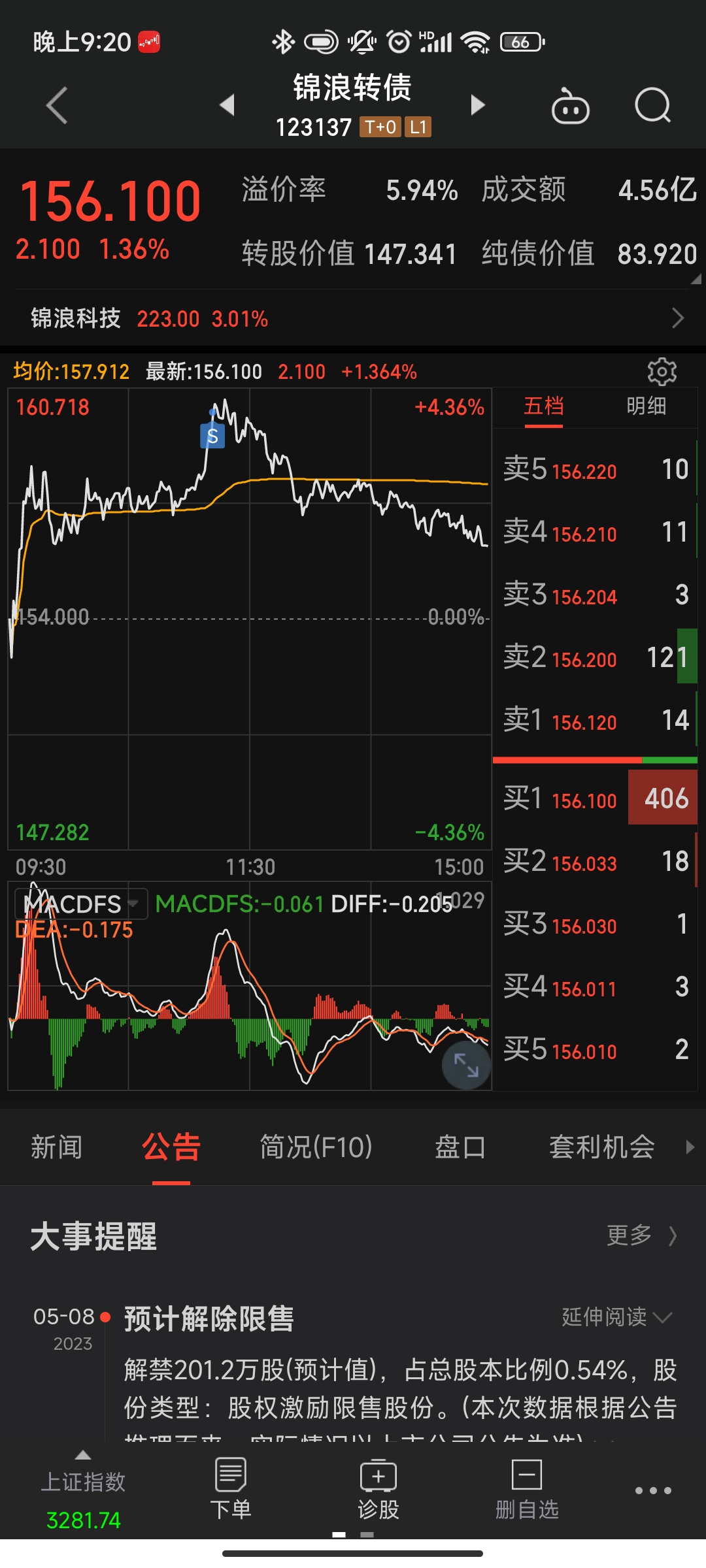
Task: Tap the buy/sell ratio bar
Action: point(595,760)
